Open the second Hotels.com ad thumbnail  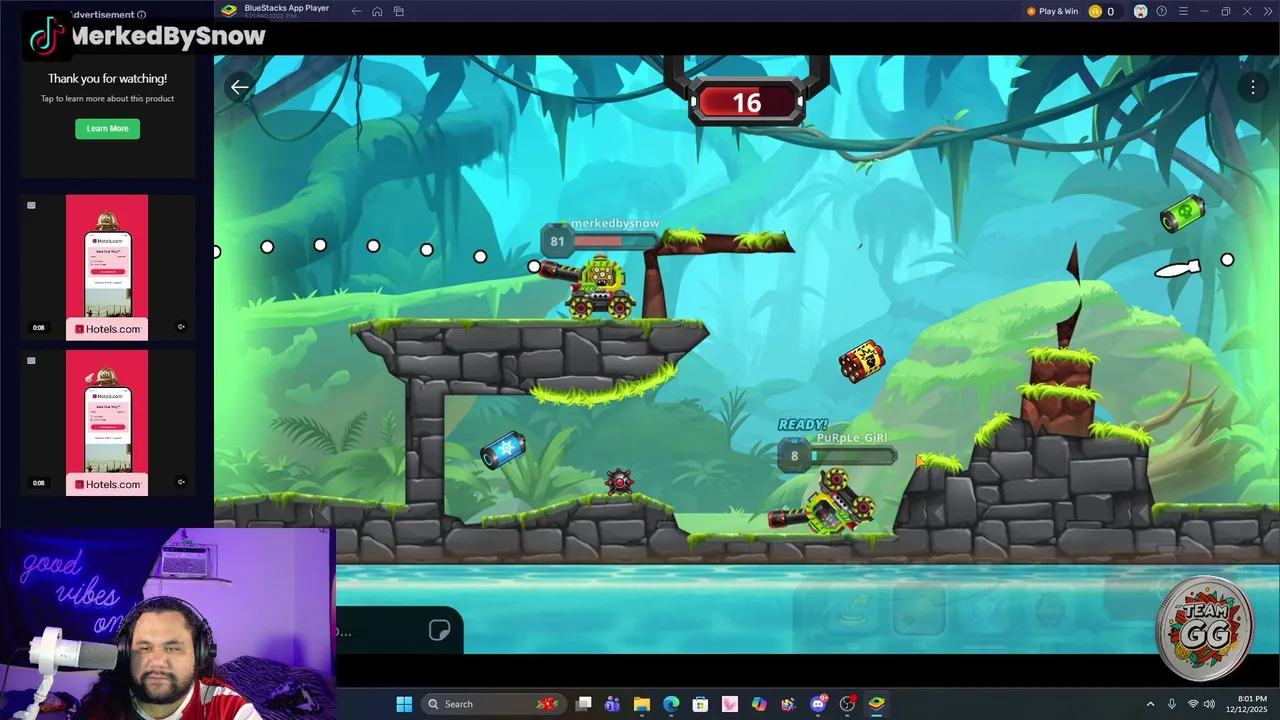click(107, 423)
